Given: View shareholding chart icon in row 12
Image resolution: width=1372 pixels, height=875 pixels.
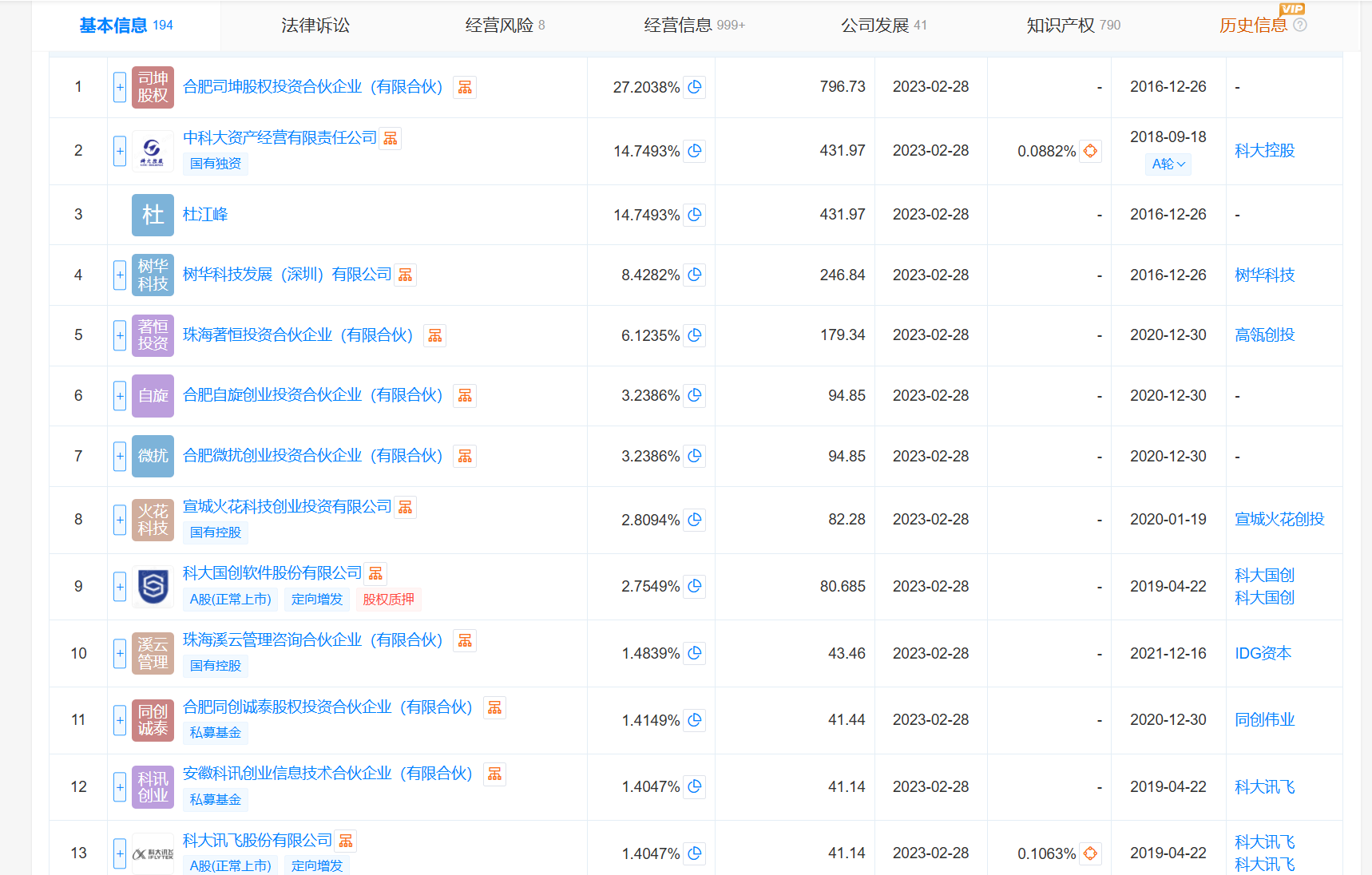Looking at the screenshot, I should tap(695, 786).
